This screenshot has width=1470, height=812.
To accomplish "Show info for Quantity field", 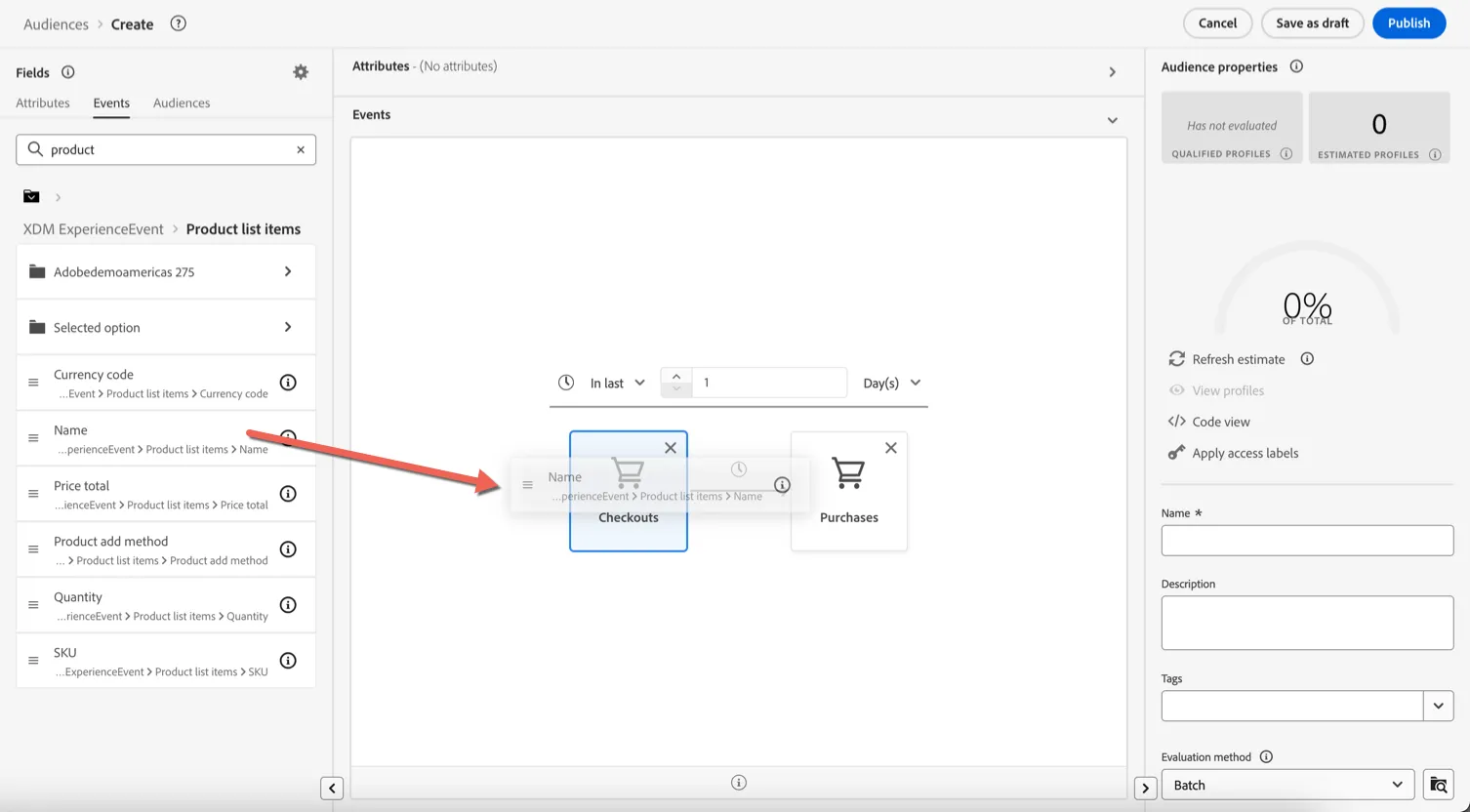I will click(x=288, y=605).
